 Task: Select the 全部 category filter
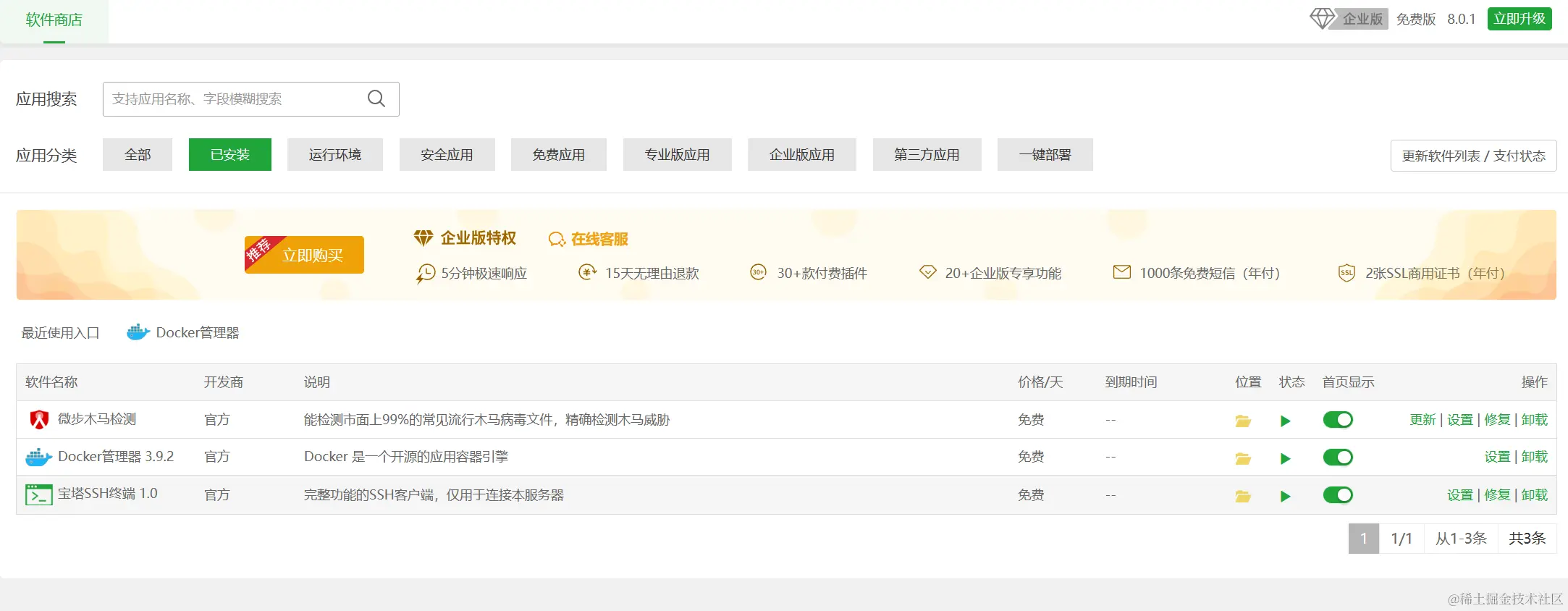pos(138,155)
